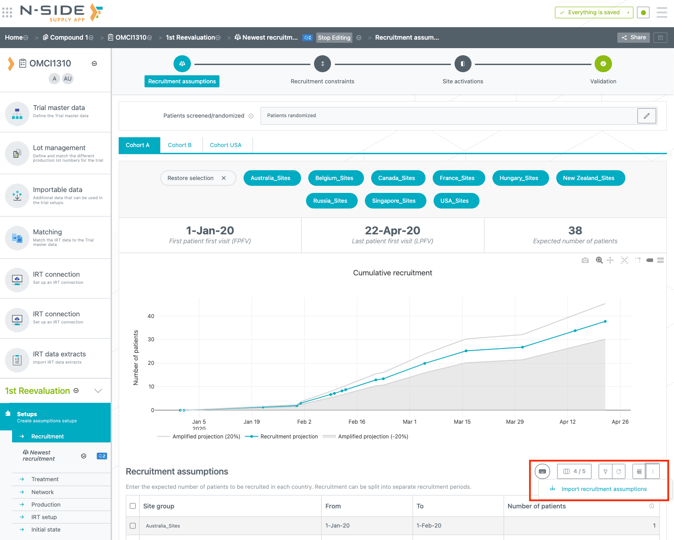Edit Patients screened/randomized with pencil icon
This screenshot has width=674, height=540.
coord(647,116)
